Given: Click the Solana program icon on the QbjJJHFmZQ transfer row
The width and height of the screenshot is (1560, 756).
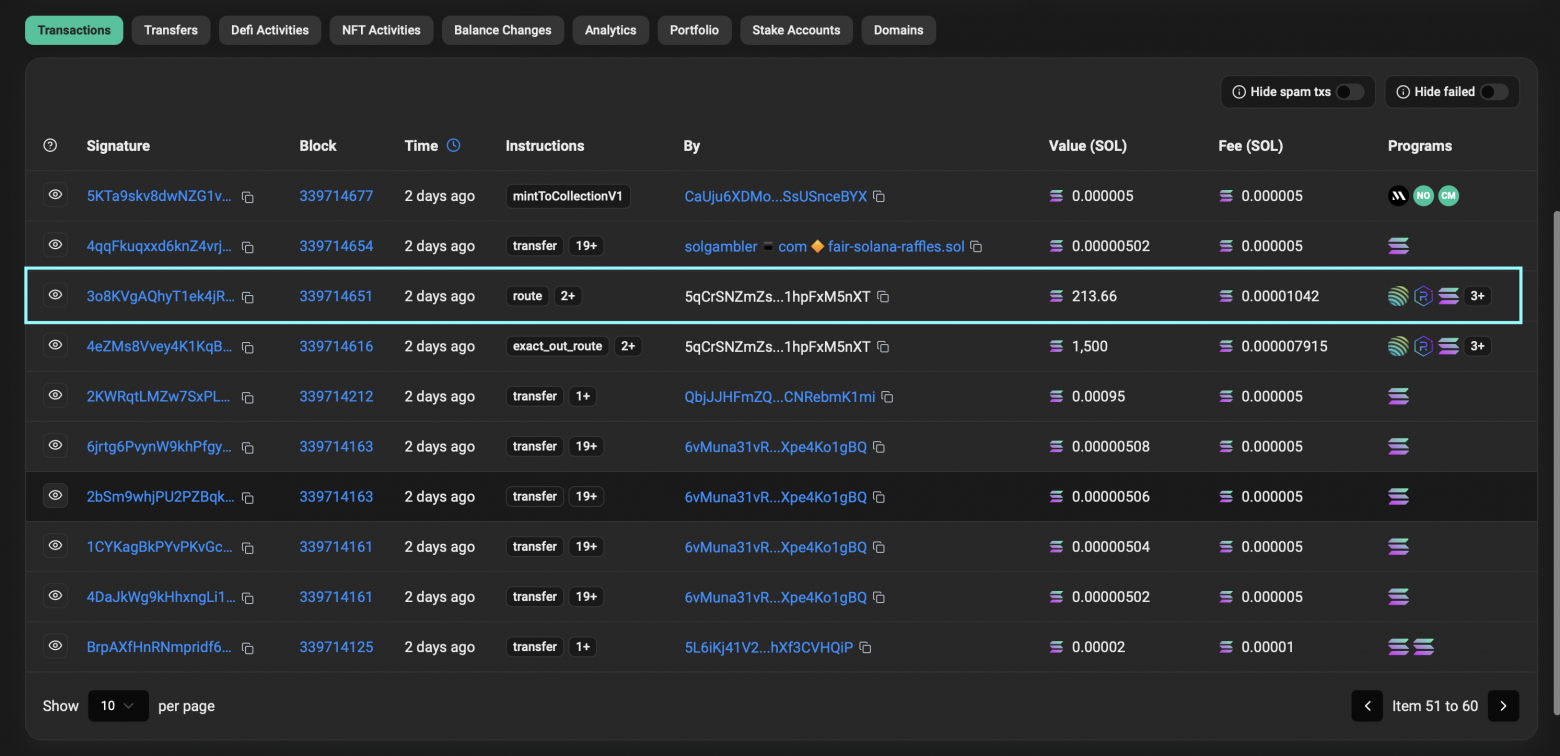Looking at the screenshot, I should (x=1398, y=396).
